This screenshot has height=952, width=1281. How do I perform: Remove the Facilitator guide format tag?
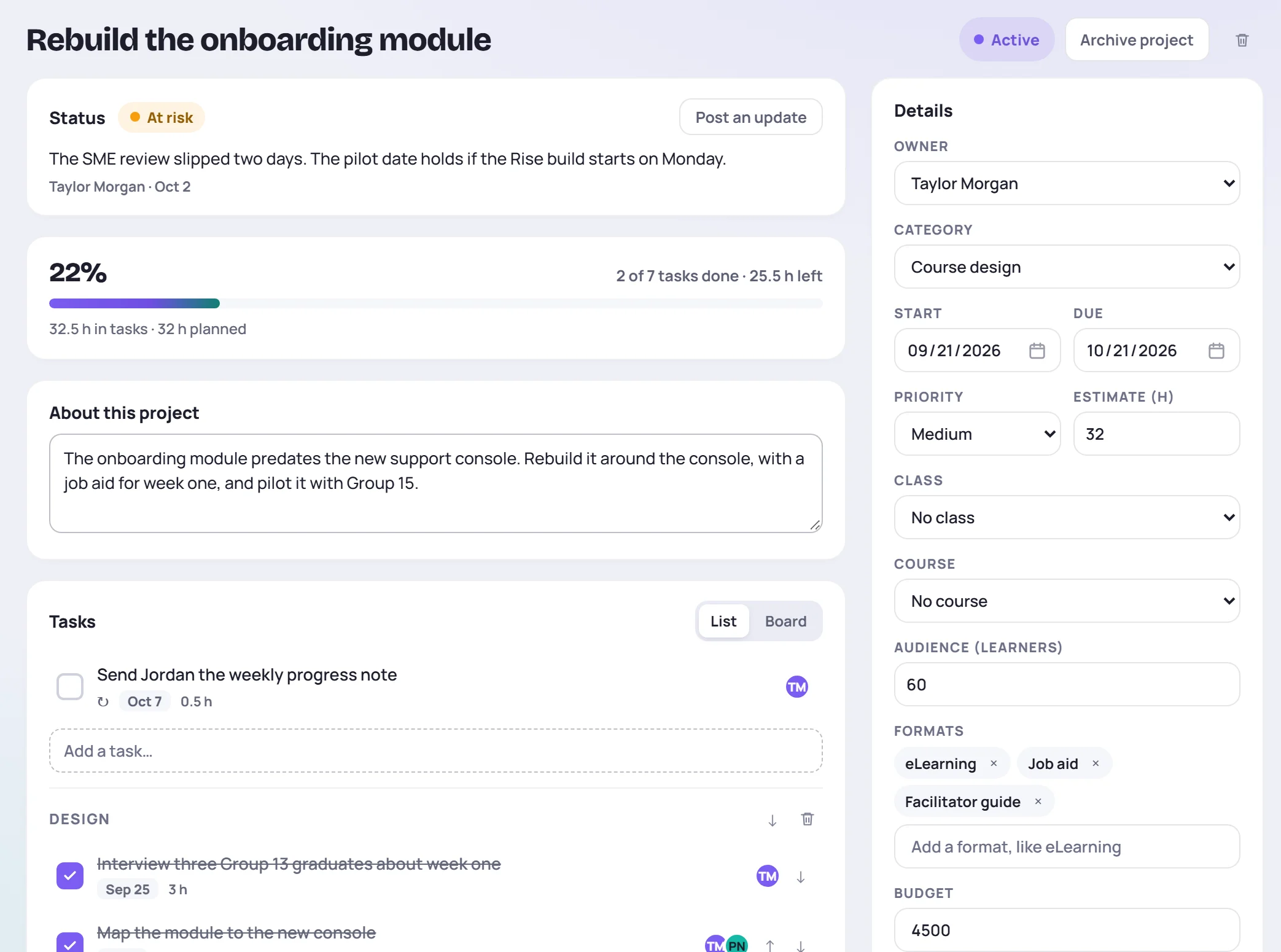(1038, 802)
